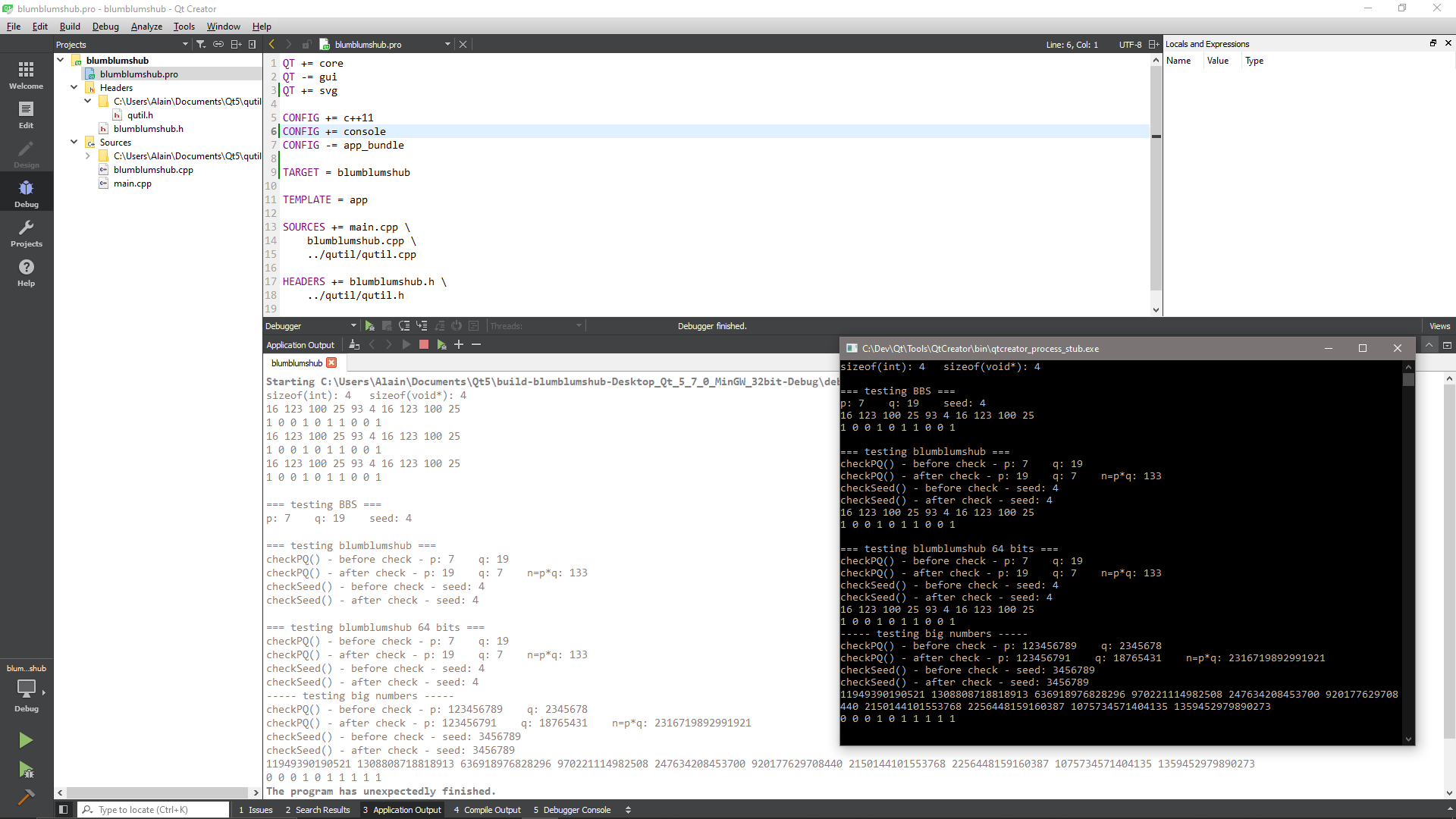Toggle synchronize with editor link icon
Viewport: 1456px width, 819px height.
pos(218,44)
